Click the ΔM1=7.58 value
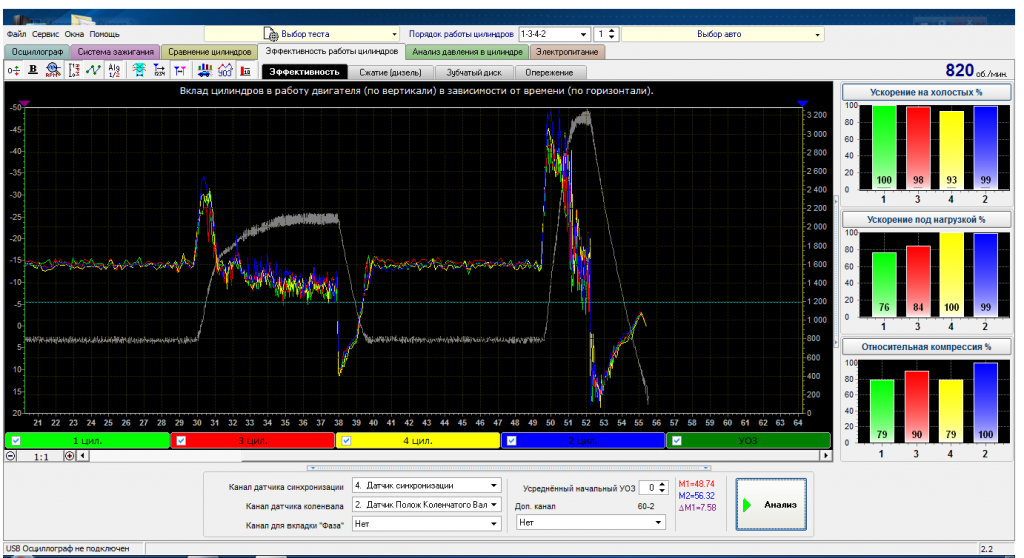 pyautogui.click(x=697, y=508)
